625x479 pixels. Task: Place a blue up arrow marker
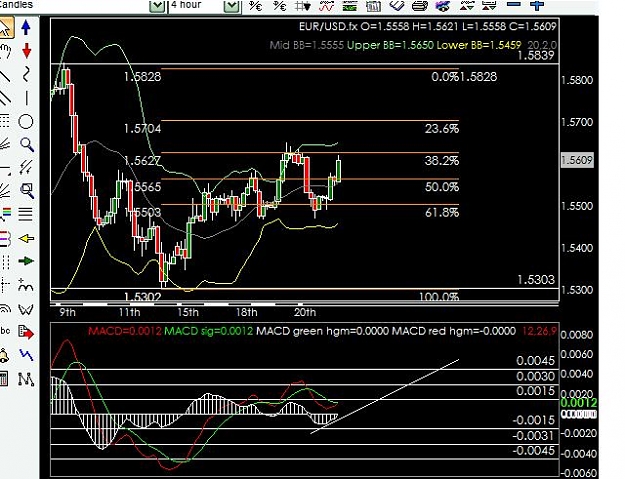(x=26, y=27)
